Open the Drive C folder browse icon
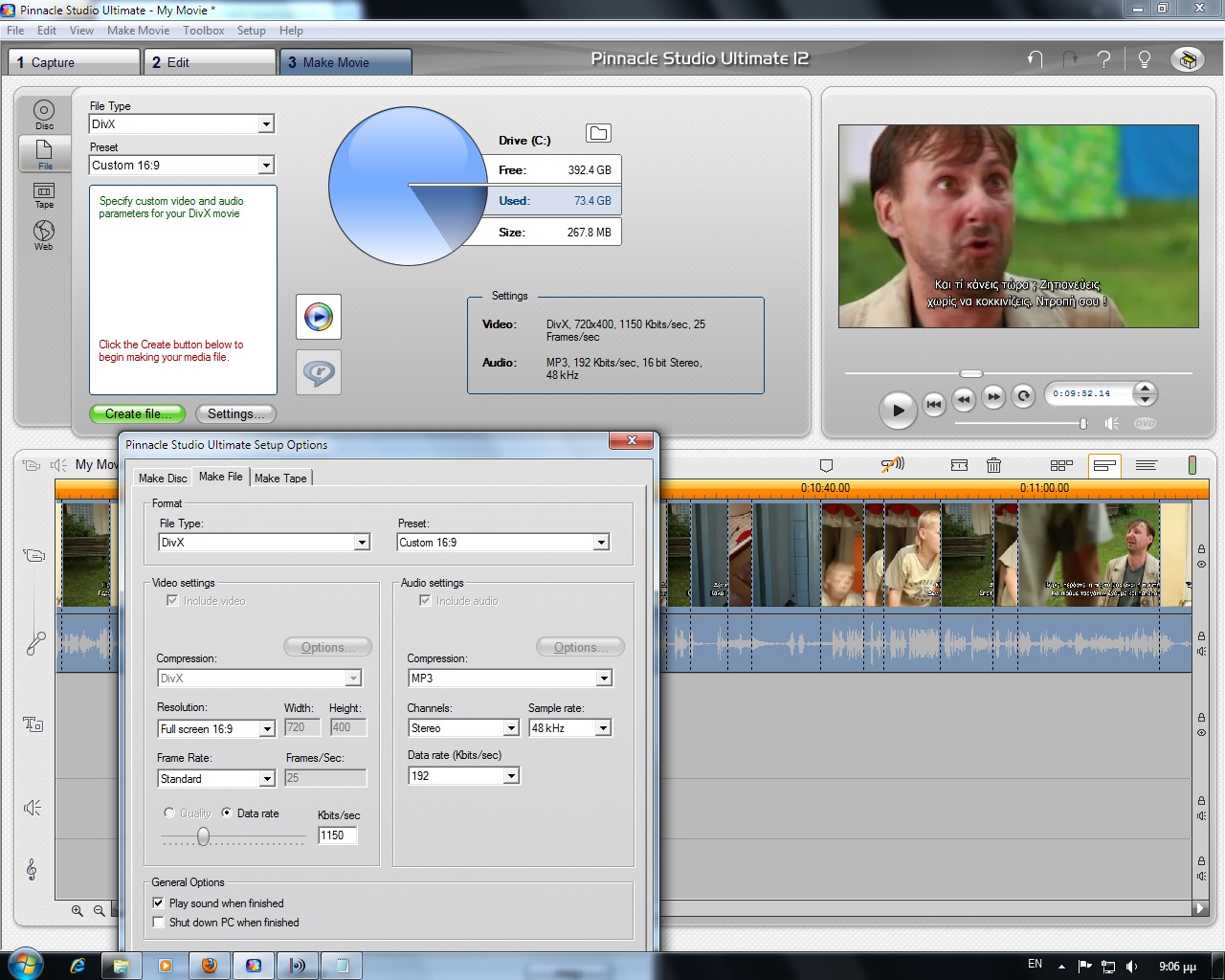Viewport: 1225px width, 980px height. point(598,133)
